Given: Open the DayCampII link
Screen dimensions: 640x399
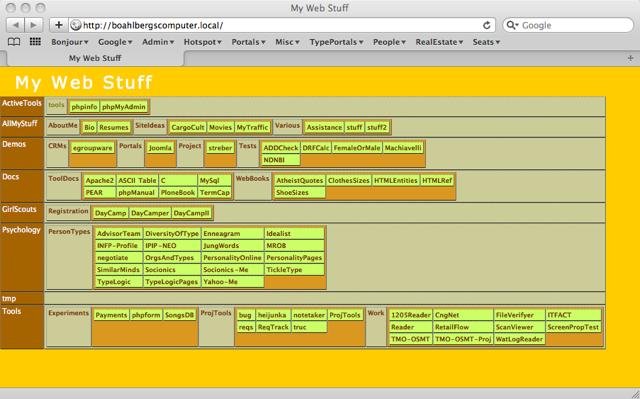Looking at the screenshot, I should coord(191,213).
